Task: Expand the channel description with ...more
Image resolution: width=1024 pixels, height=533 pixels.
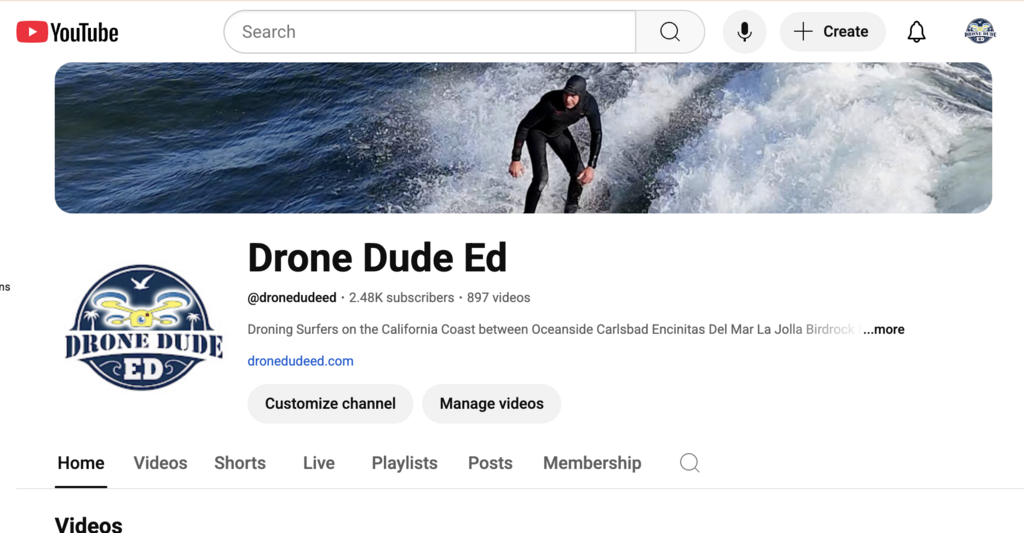Action: (x=884, y=329)
